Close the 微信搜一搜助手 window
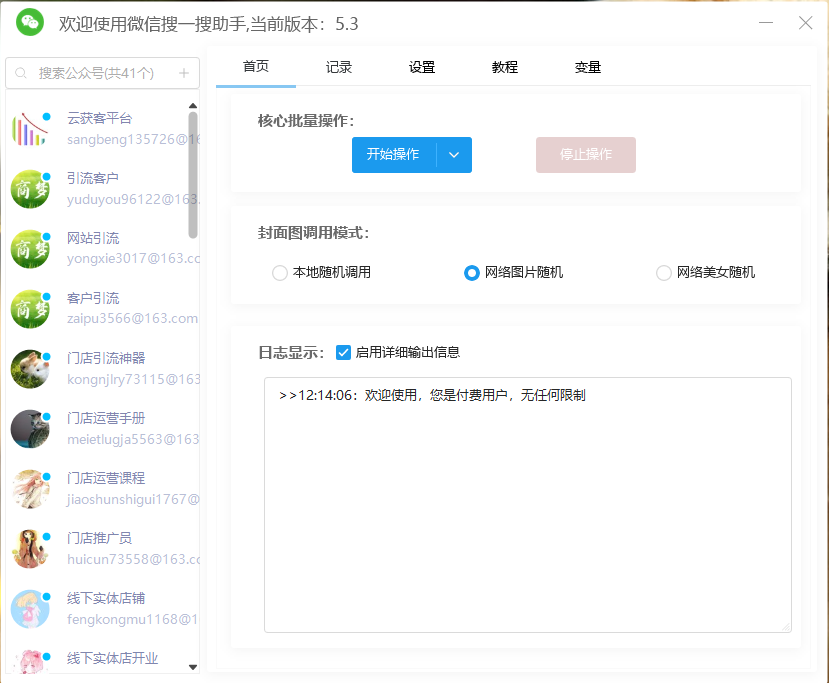Image resolution: width=829 pixels, height=683 pixels. pos(805,23)
